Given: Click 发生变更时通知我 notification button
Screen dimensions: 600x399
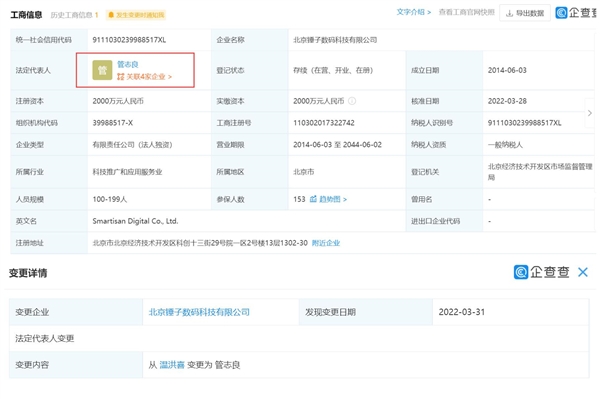Looking at the screenshot, I should tap(136, 15).
